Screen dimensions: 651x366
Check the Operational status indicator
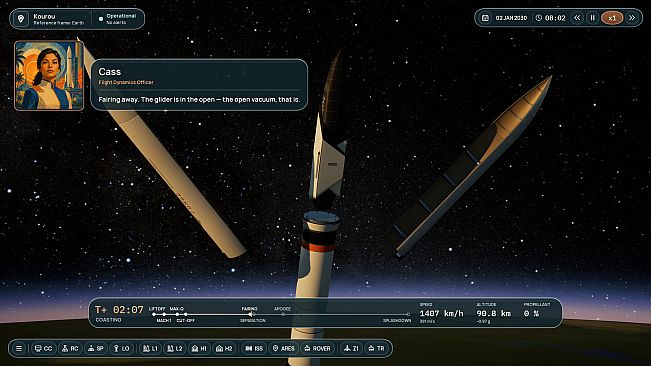coord(117,19)
